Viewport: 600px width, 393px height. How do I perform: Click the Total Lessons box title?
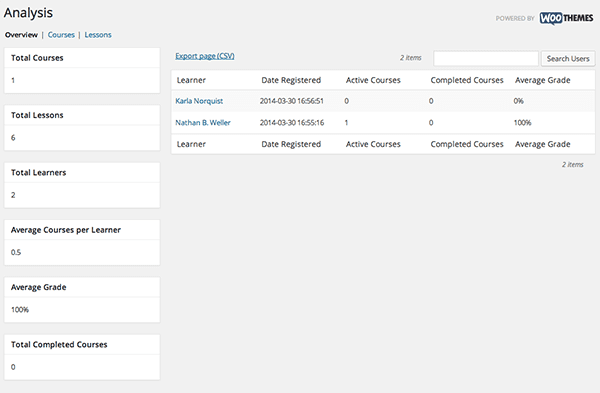[37, 115]
